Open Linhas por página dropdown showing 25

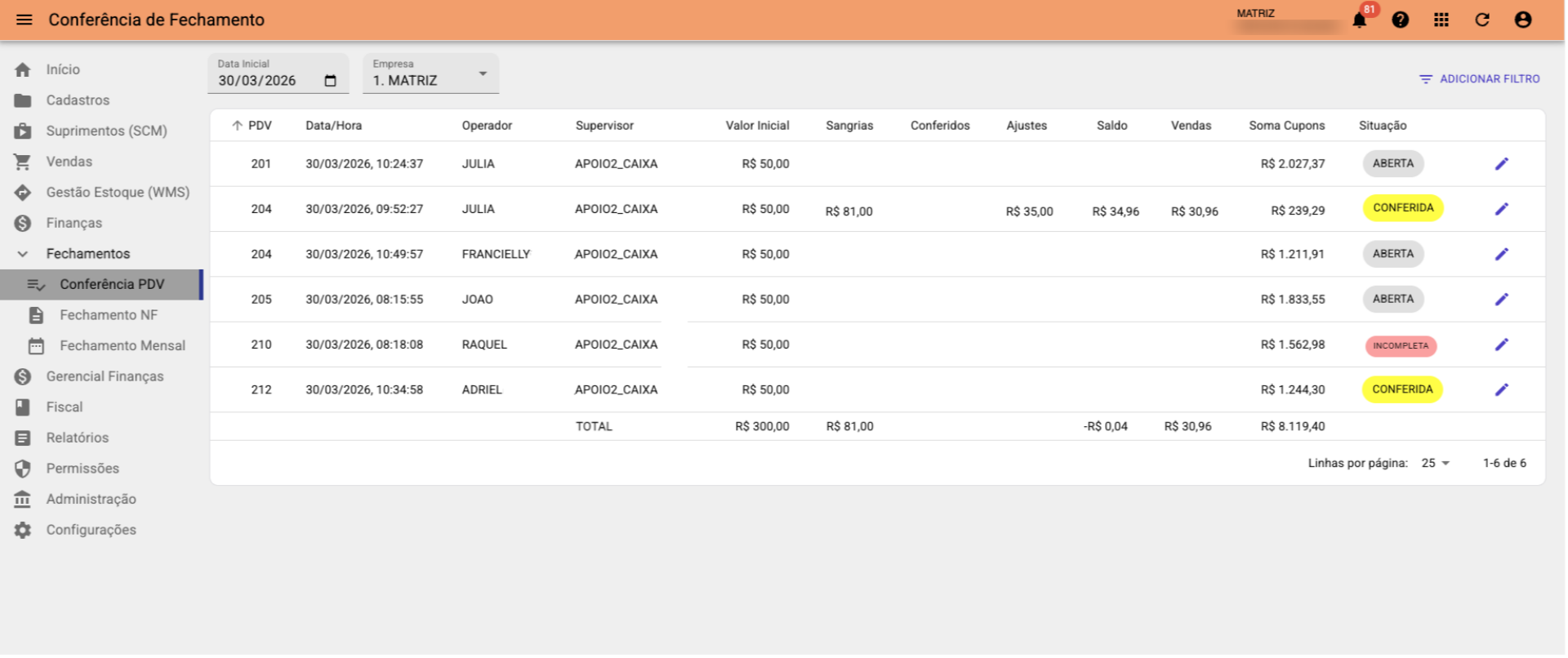[1436, 463]
